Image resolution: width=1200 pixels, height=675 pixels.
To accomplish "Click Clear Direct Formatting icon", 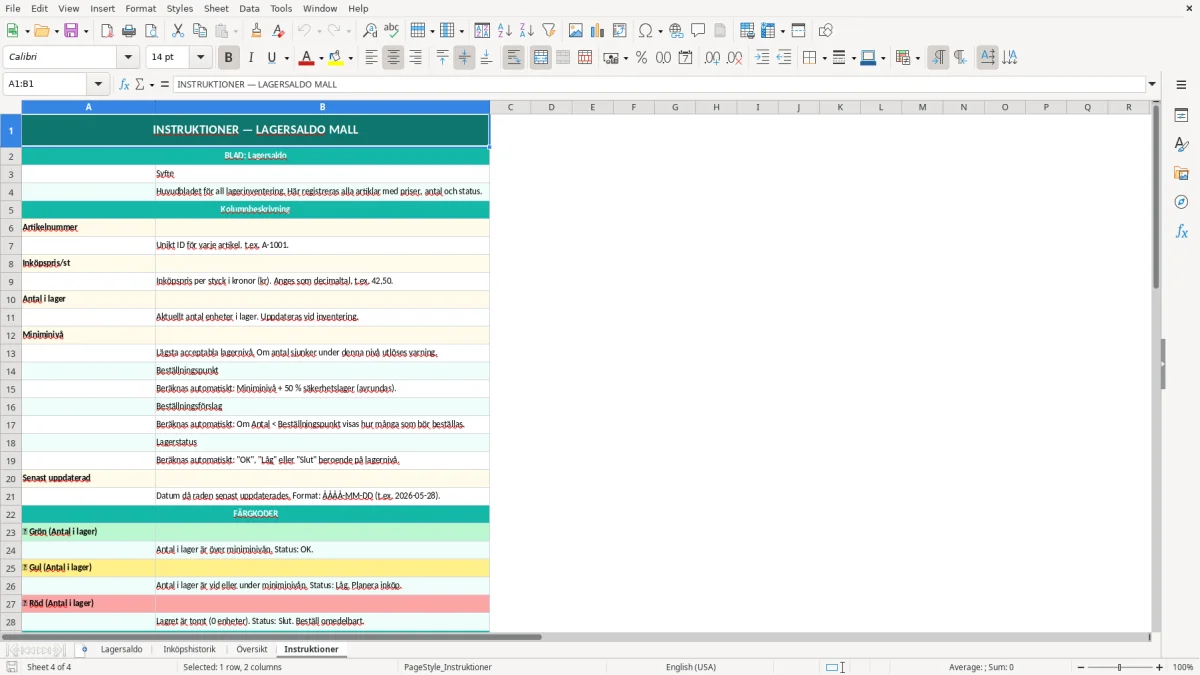I will (279, 31).
